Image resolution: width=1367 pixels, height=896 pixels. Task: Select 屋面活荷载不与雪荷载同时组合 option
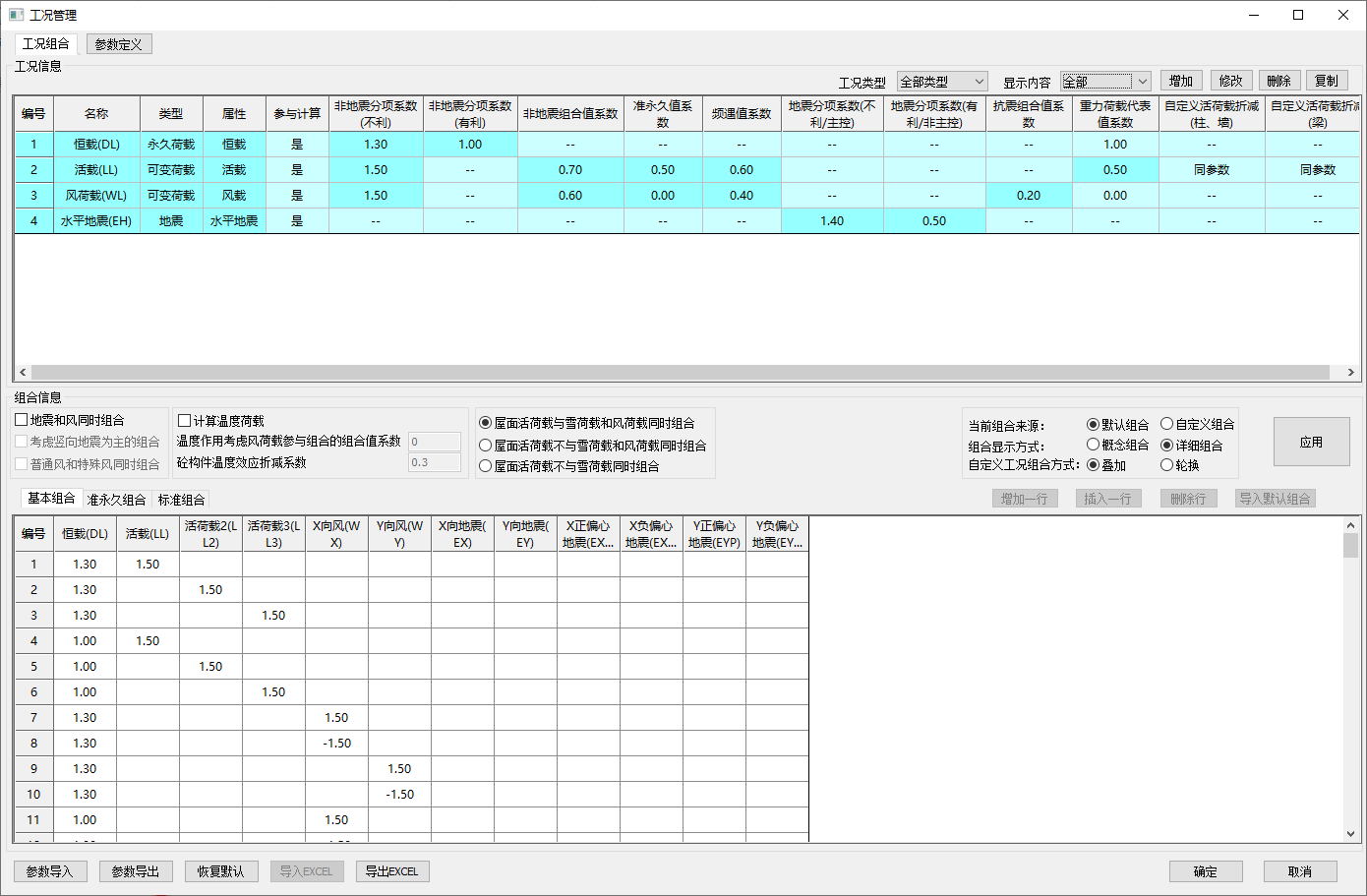[x=486, y=466]
